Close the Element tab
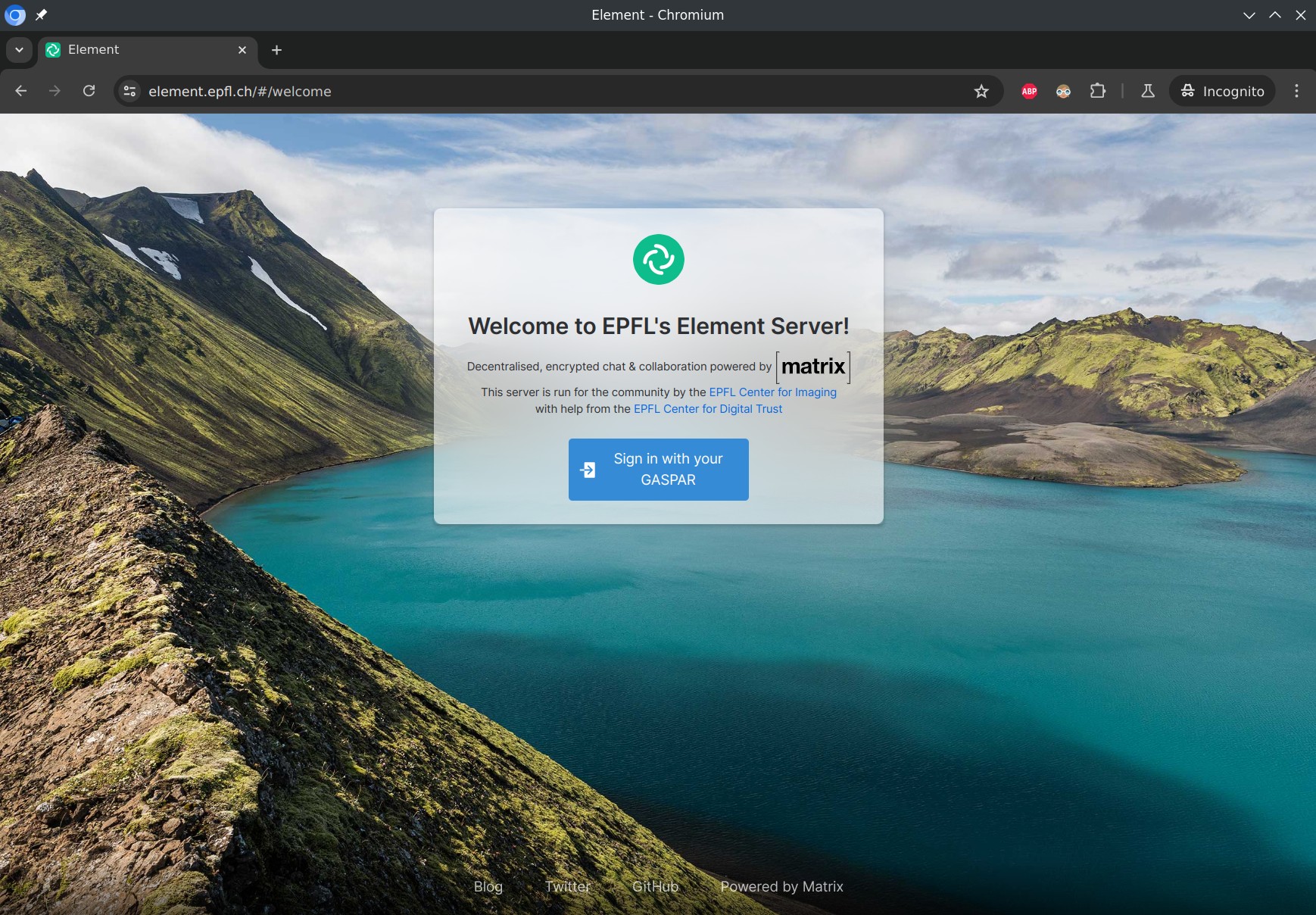 (x=242, y=50)
